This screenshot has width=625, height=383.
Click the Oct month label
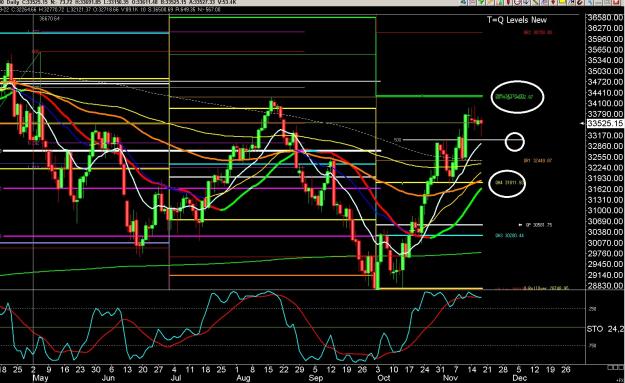tap(383, 378)
